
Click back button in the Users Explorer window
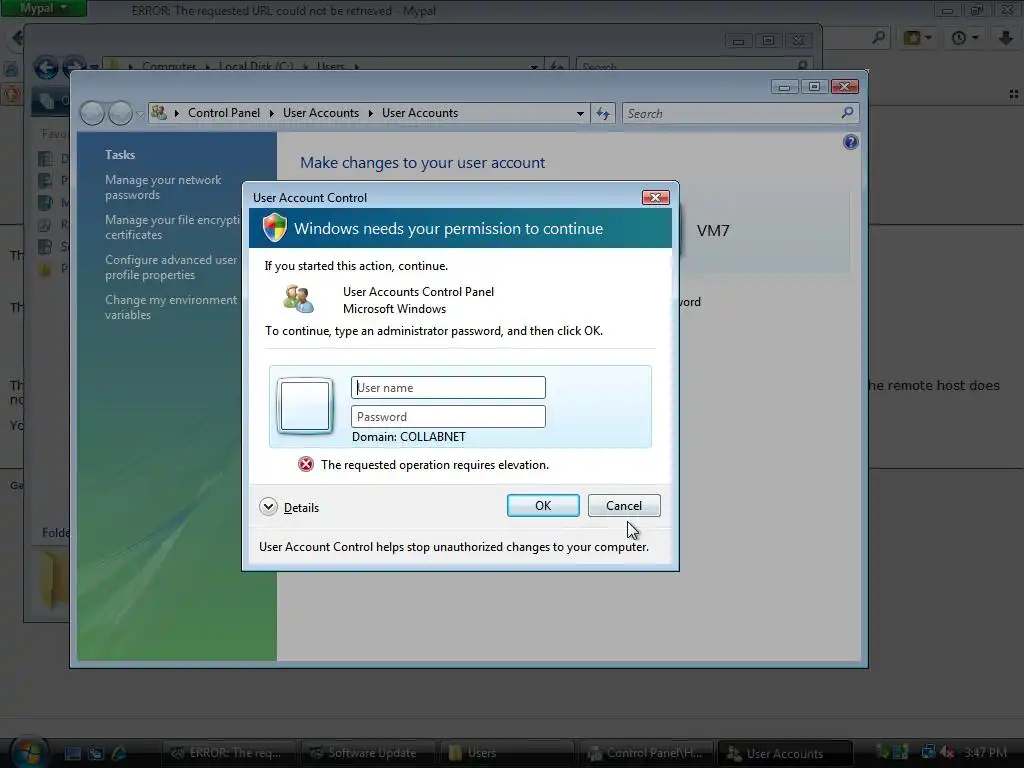click(46, 67)
